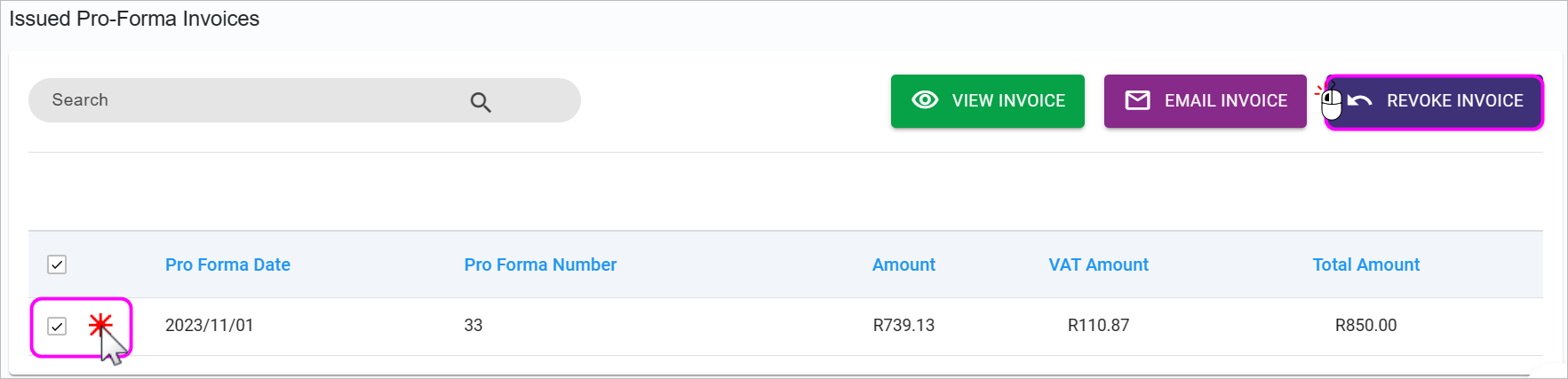Select pro forma number 33 cell
Screen dimensions: 1568x379
tap(474, 326)
